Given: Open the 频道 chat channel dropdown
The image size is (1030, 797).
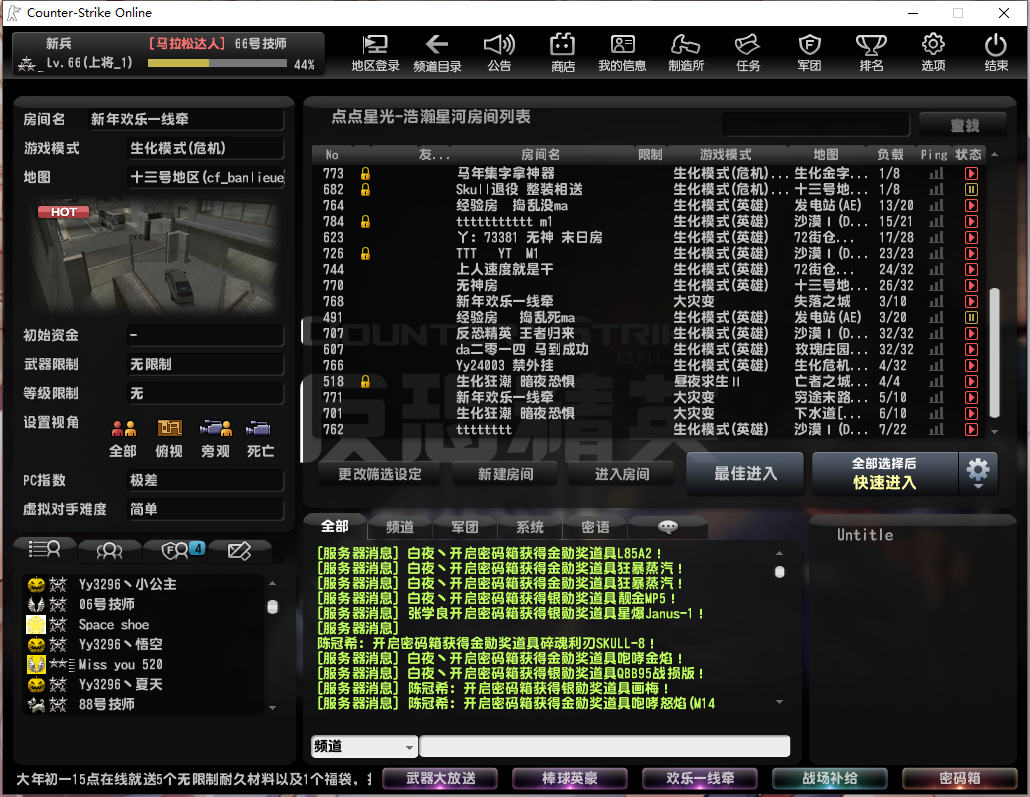Looking at the screenshot, I should (364, 746).
